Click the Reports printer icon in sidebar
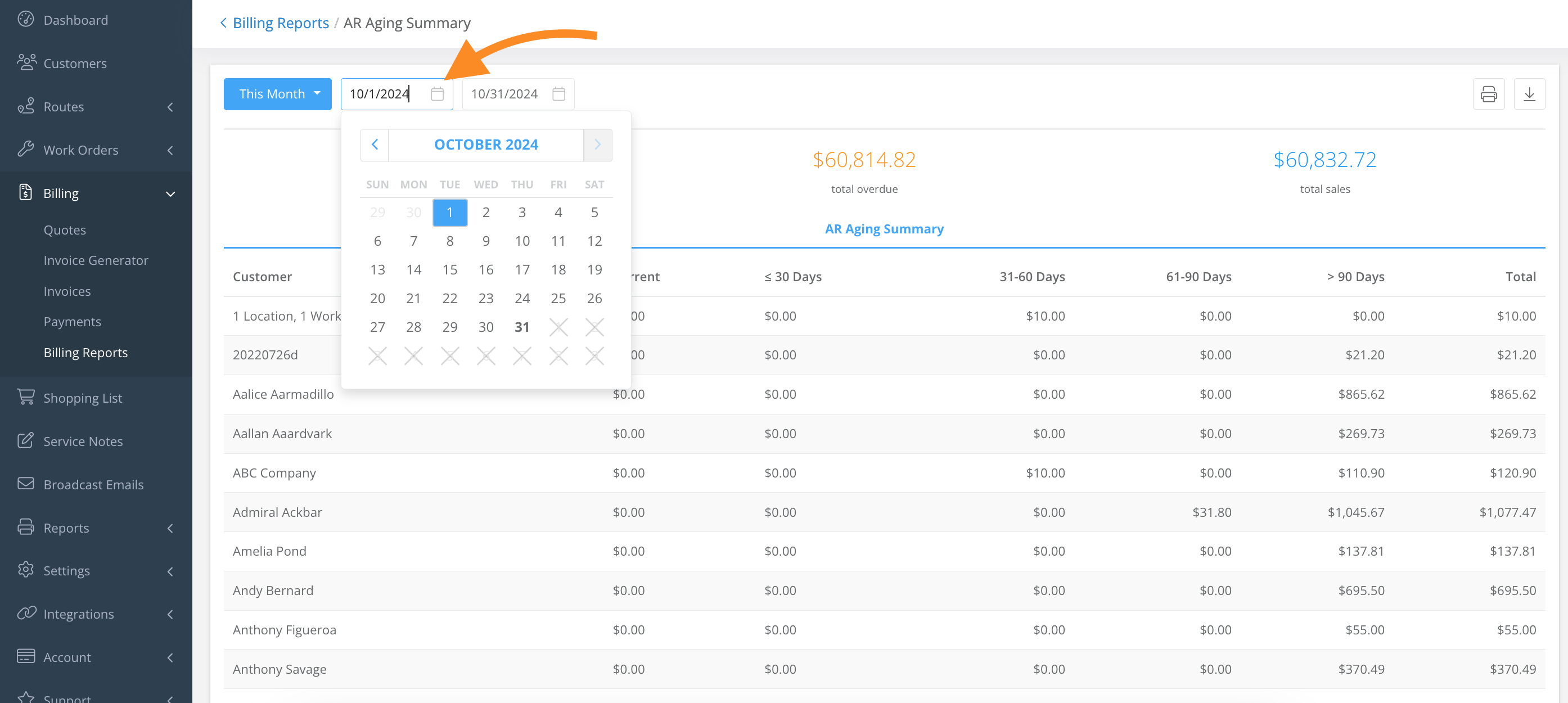 pyautogui.click(x=25, y=527)
